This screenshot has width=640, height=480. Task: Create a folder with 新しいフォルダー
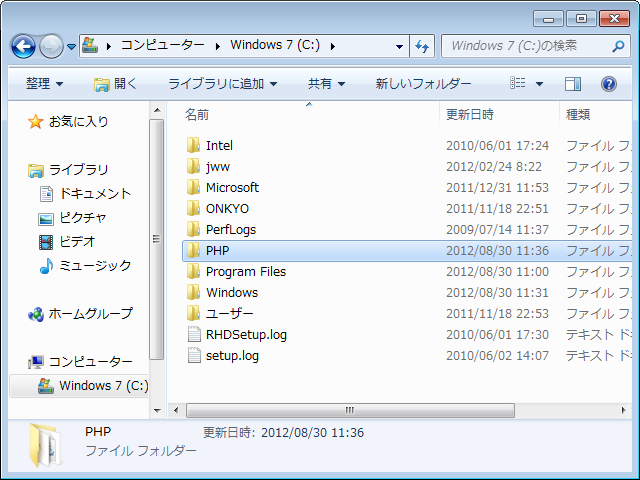[x=423, y=84]
